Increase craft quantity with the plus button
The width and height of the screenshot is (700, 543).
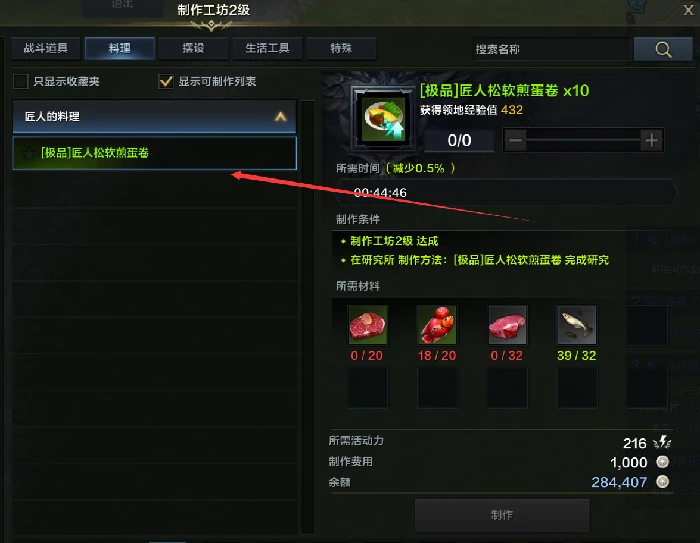pos(651,141)
